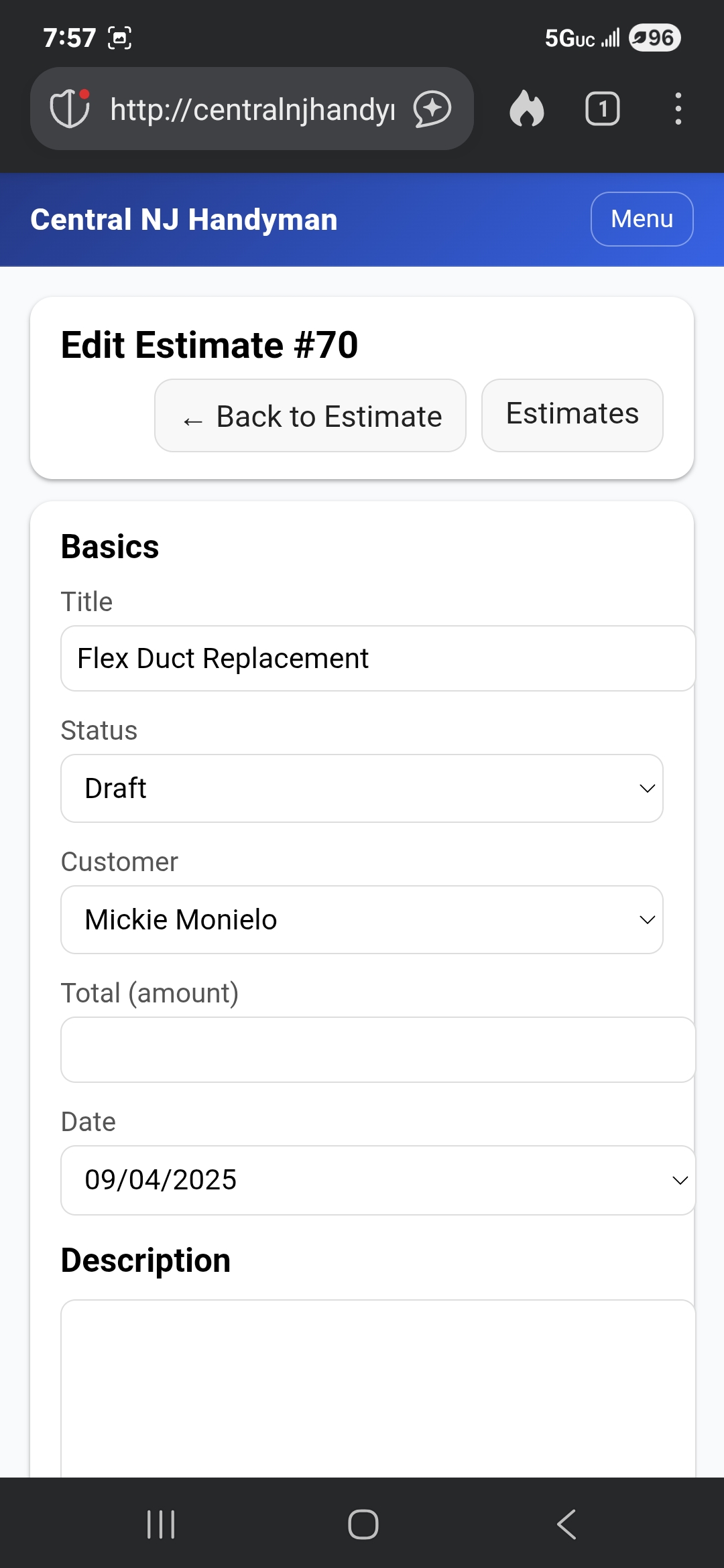Tap the Android back arrow icon
Screen dimensions: 724x1568
pyautogui.click(x=566, y=1524)
